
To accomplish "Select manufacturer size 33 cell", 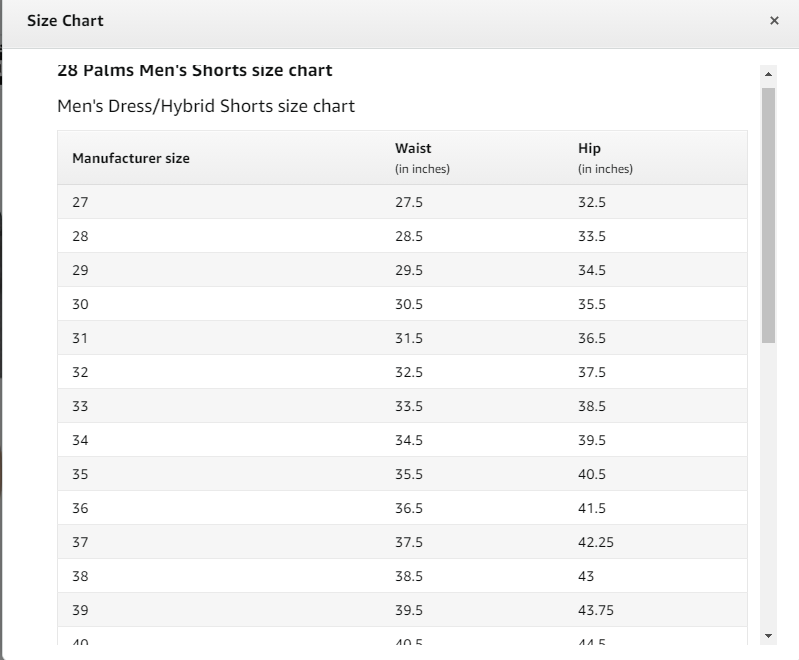I will tap(81, 406).
